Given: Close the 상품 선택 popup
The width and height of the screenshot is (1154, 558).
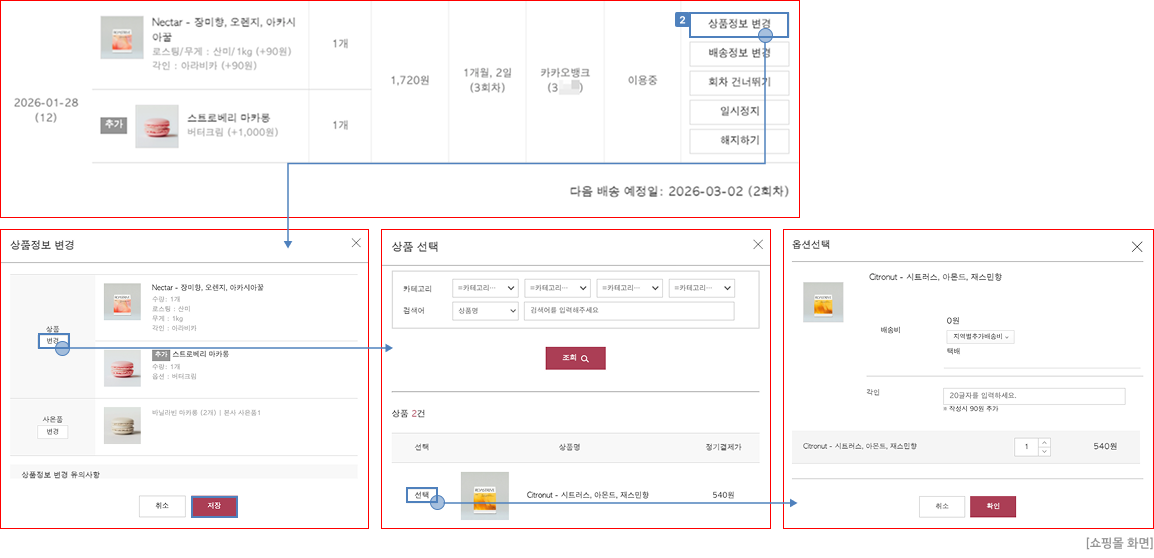Looking at the screenshot, I should [x=757, y=245].
